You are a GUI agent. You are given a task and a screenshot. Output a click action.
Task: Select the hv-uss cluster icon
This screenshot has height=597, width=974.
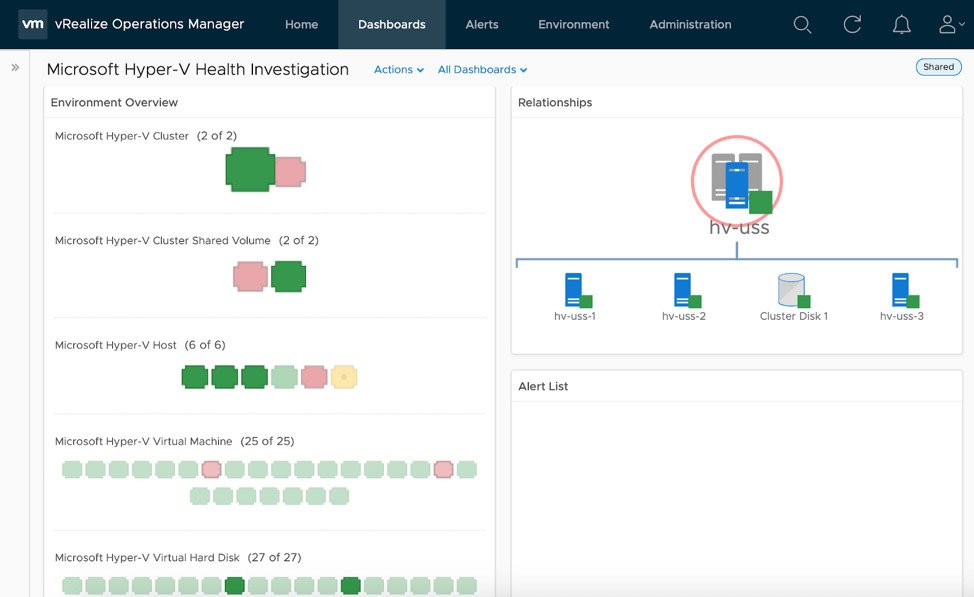737,181
